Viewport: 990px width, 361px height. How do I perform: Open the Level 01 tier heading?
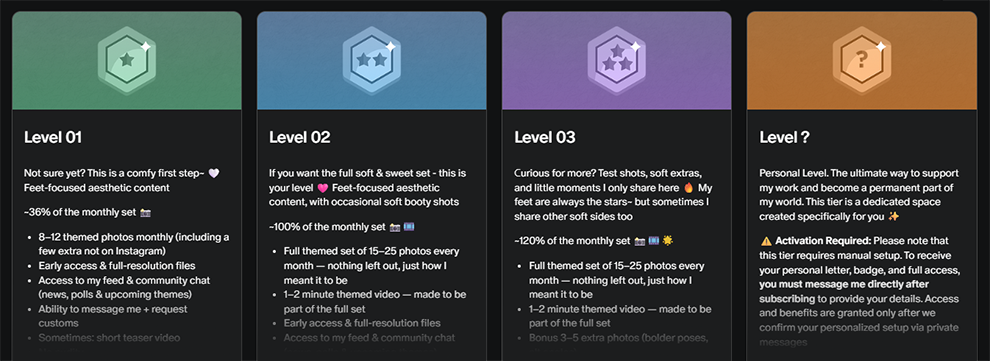click(x=53, y=137)
